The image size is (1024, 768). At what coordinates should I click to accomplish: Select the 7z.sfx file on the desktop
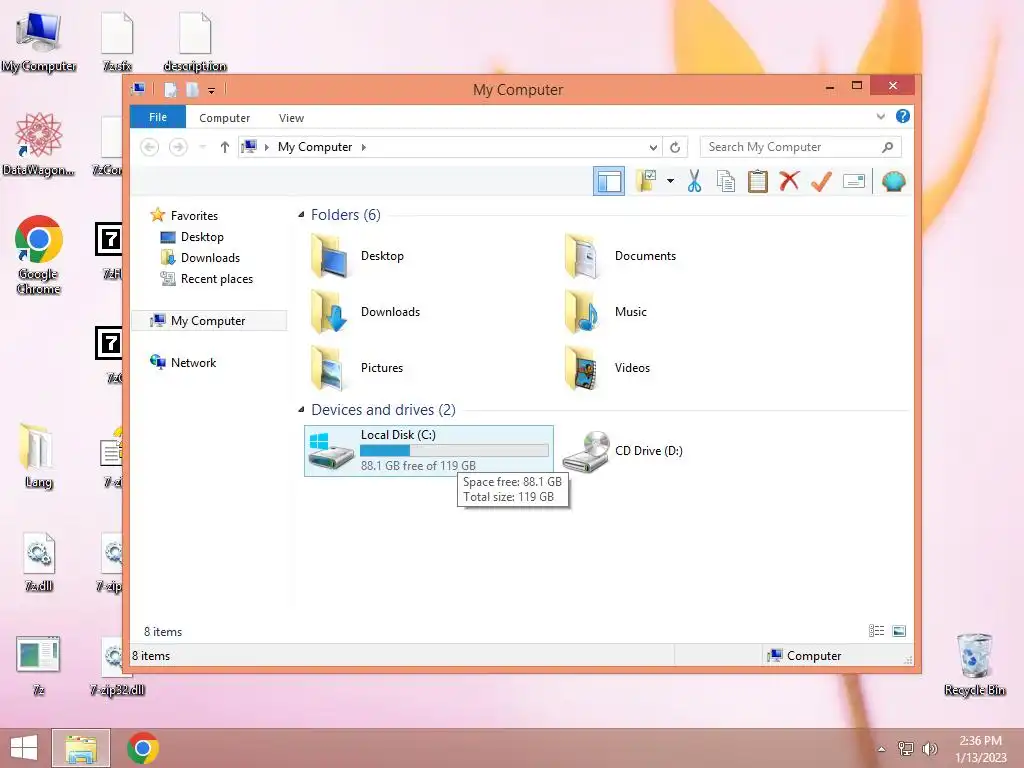point(117,42)
